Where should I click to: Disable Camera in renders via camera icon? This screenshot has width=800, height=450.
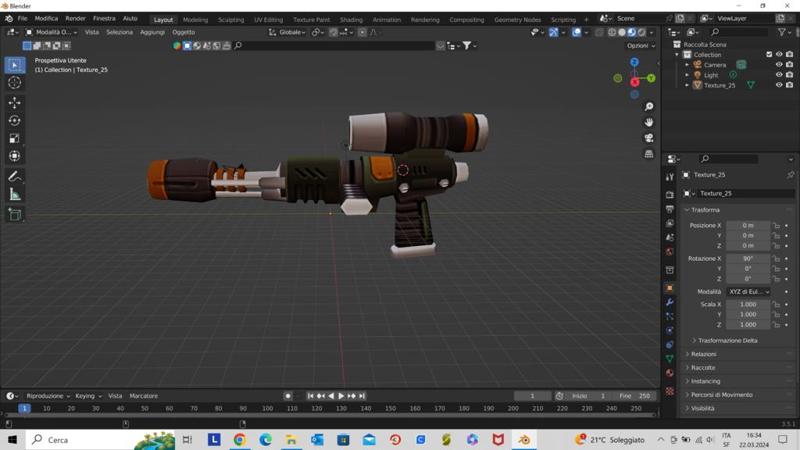790,65
